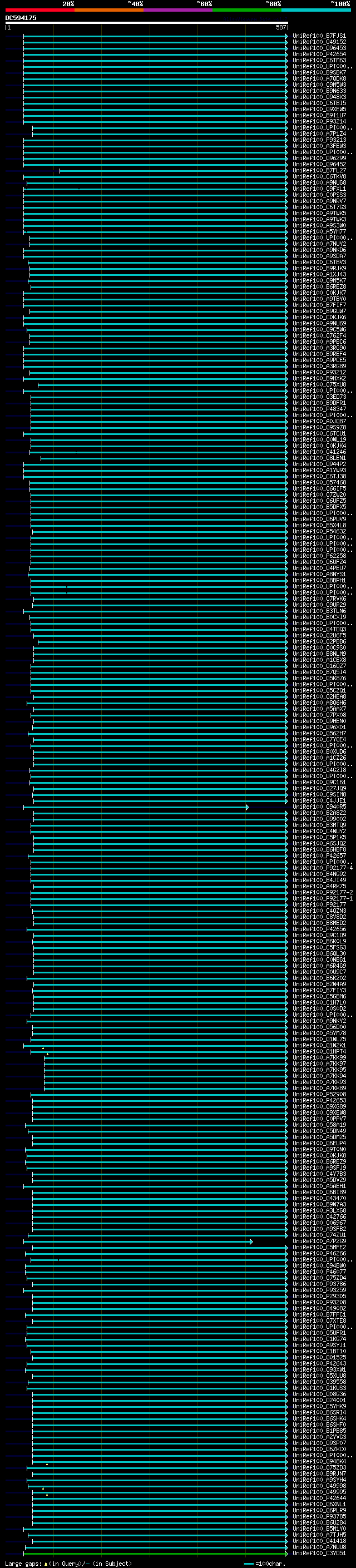
Task: Open the UniRef100_C1H7L0 label
Action: click(x=319, y=1002)
